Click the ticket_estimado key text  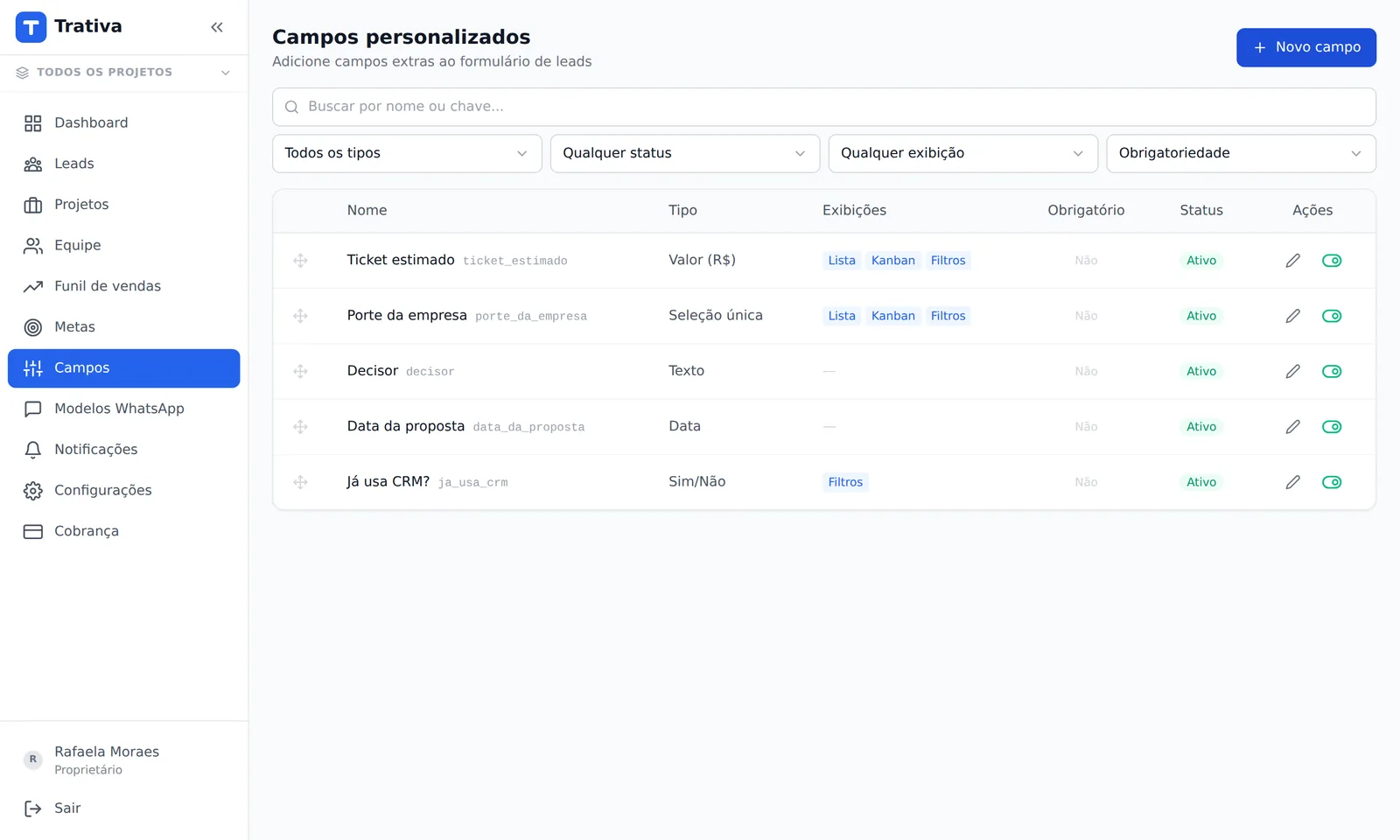point(515,262)
